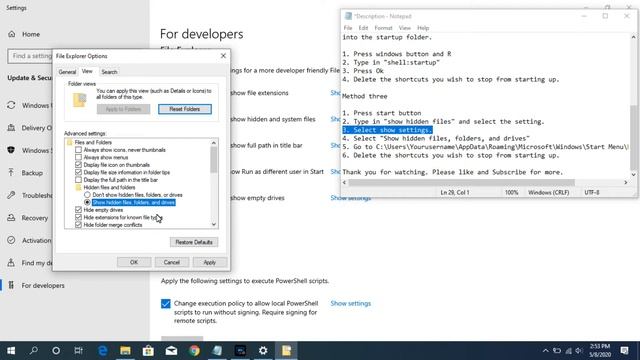
Task: Click the For developers sidebar icon
Action: (x=11, y=285)
